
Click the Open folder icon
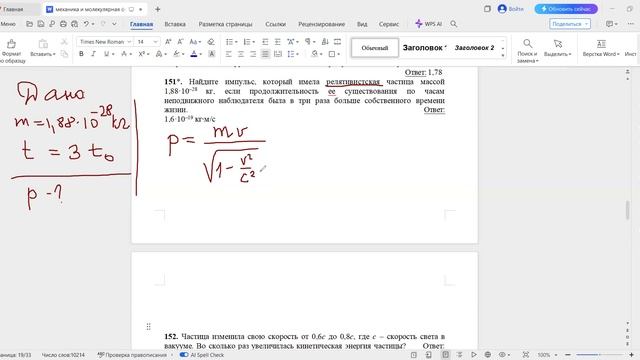coord(29,24)
